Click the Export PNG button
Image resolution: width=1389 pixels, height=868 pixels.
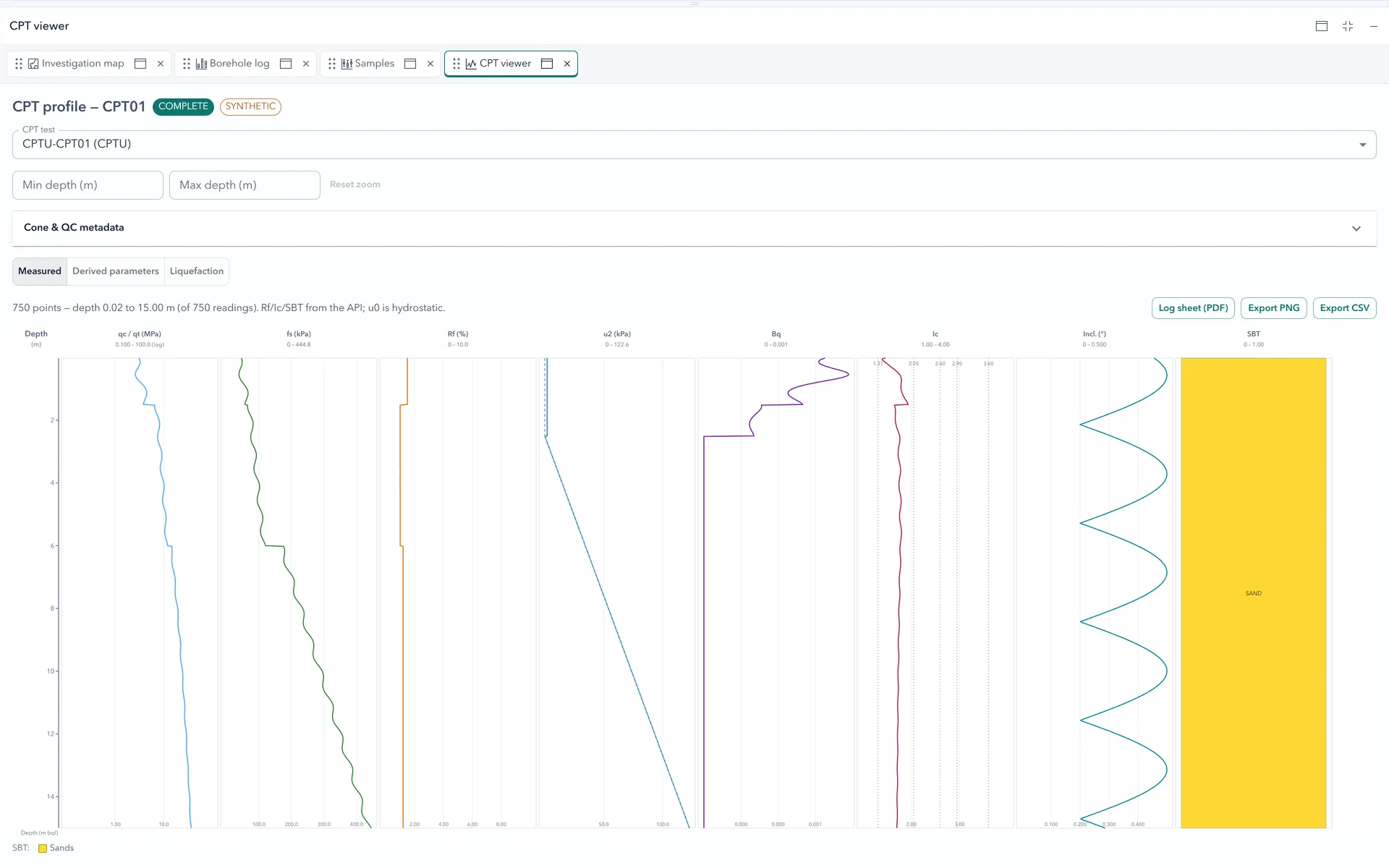[1274, 308]
